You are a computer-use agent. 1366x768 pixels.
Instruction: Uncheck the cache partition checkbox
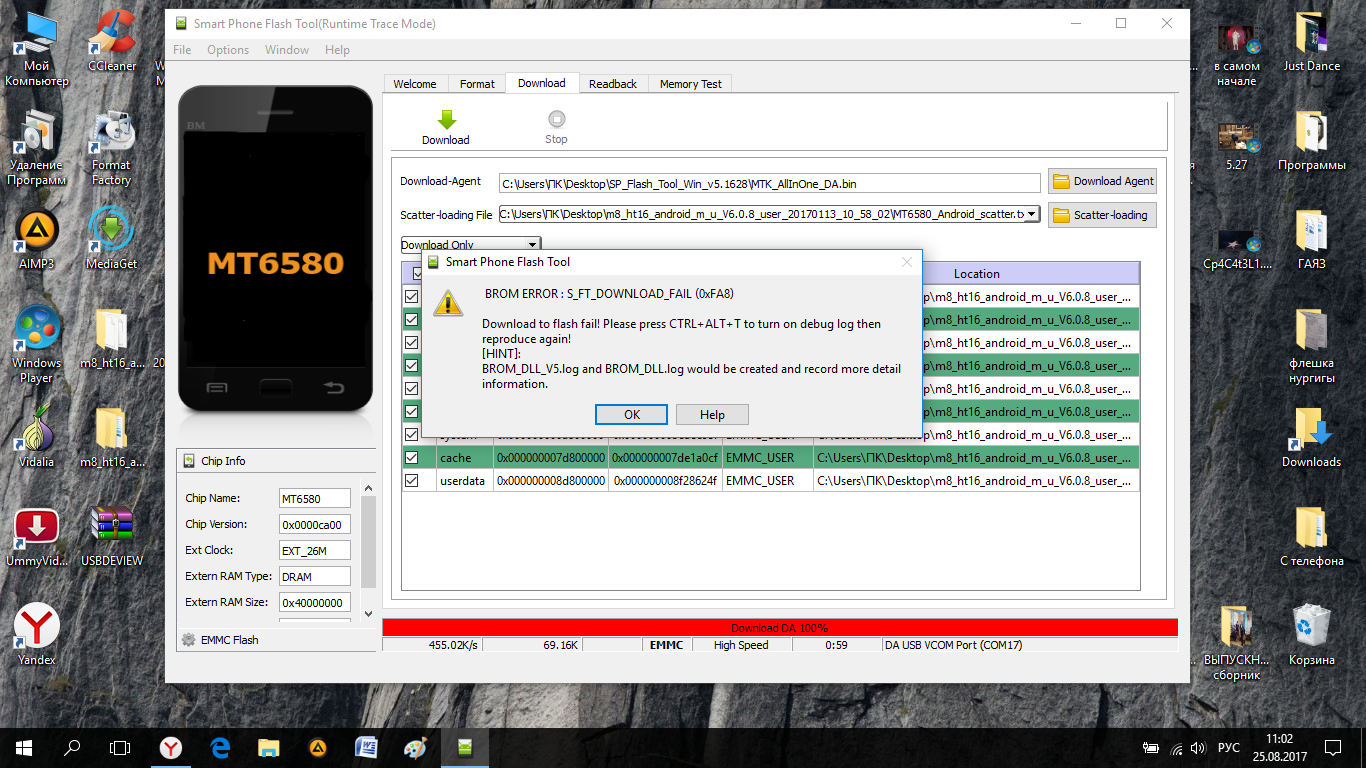[411, 458]
